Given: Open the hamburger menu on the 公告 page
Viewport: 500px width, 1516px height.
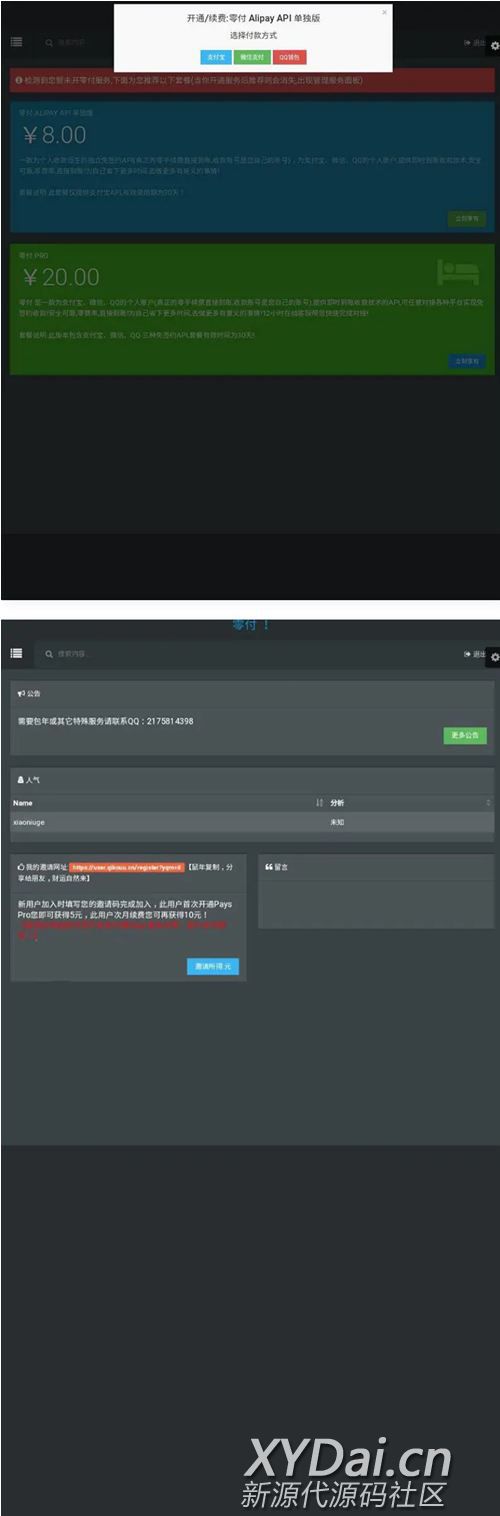Looking at the screenshot, I should point(16,653).
